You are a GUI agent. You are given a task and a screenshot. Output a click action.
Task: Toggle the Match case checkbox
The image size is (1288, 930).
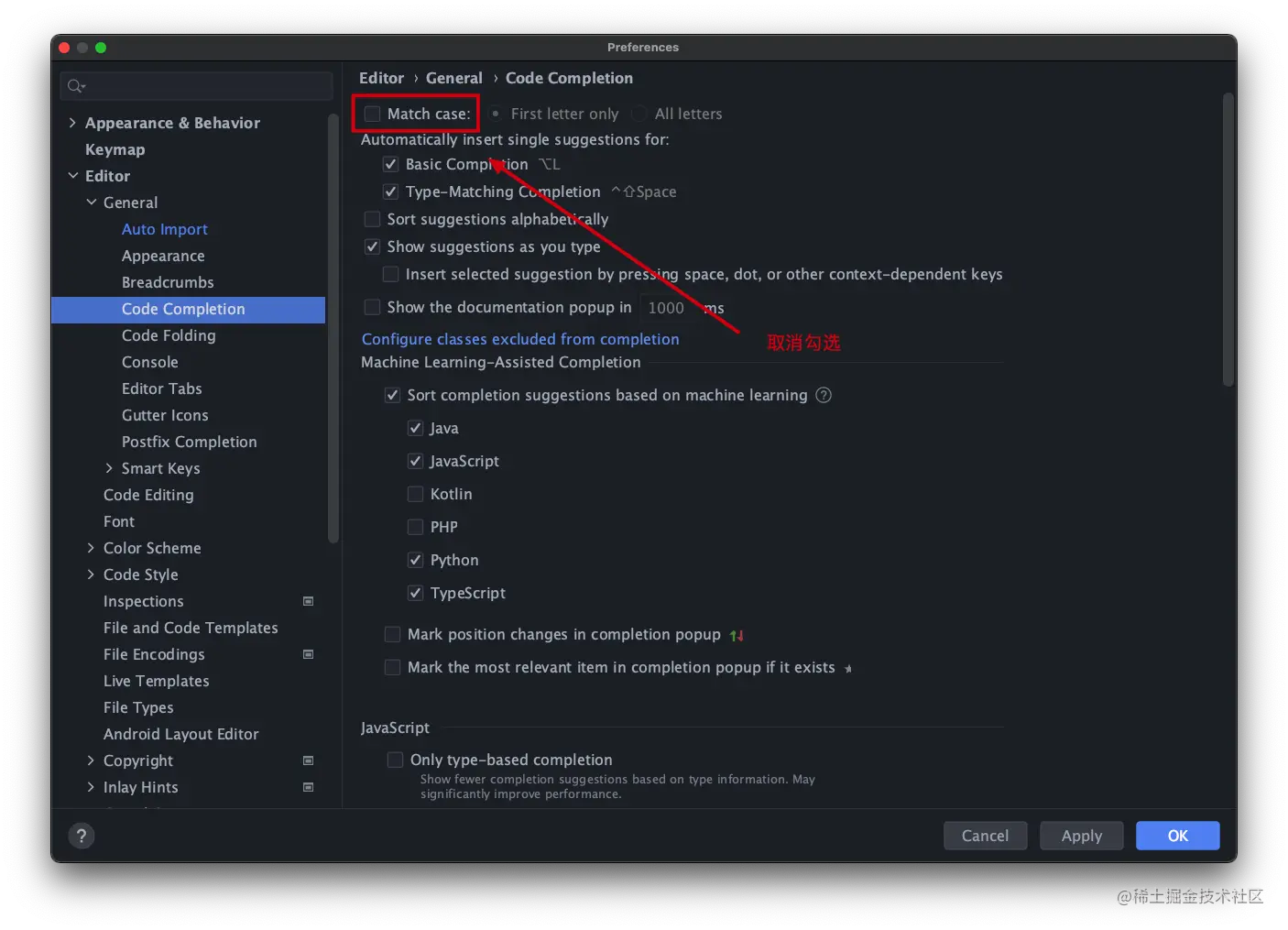pos(372,114)
